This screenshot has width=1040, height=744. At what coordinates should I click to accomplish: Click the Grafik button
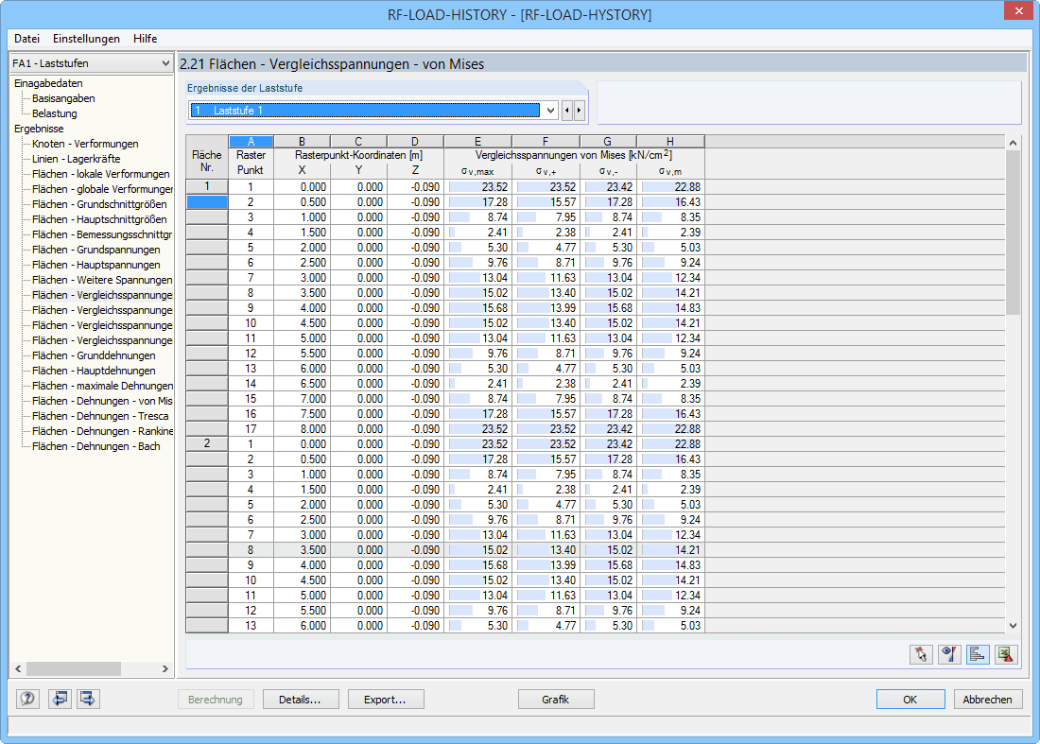tap(556, 699)
